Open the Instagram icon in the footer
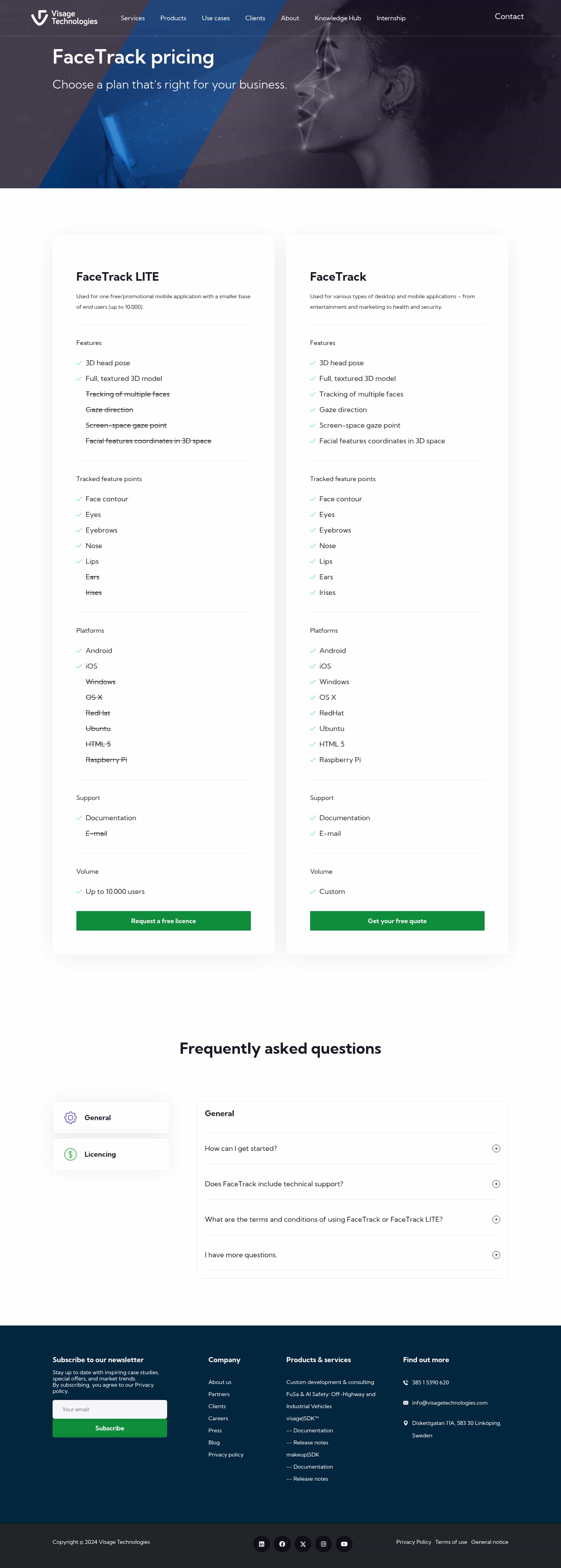561x1568 pixels. coord(323,1544)
